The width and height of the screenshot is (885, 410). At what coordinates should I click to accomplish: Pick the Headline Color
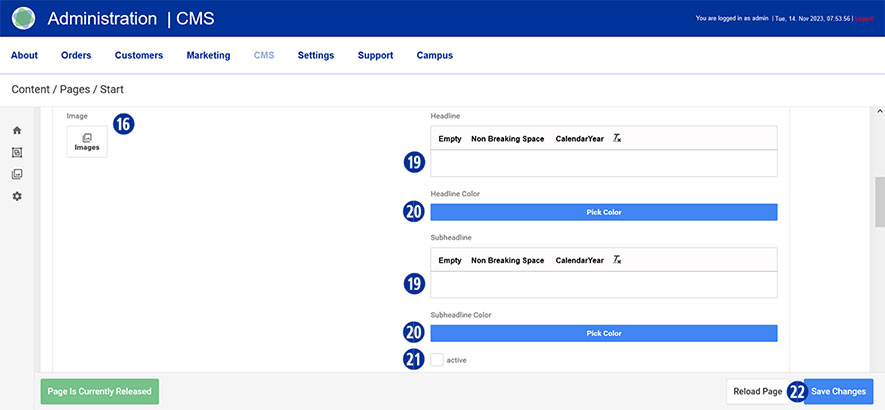point(603,212)
